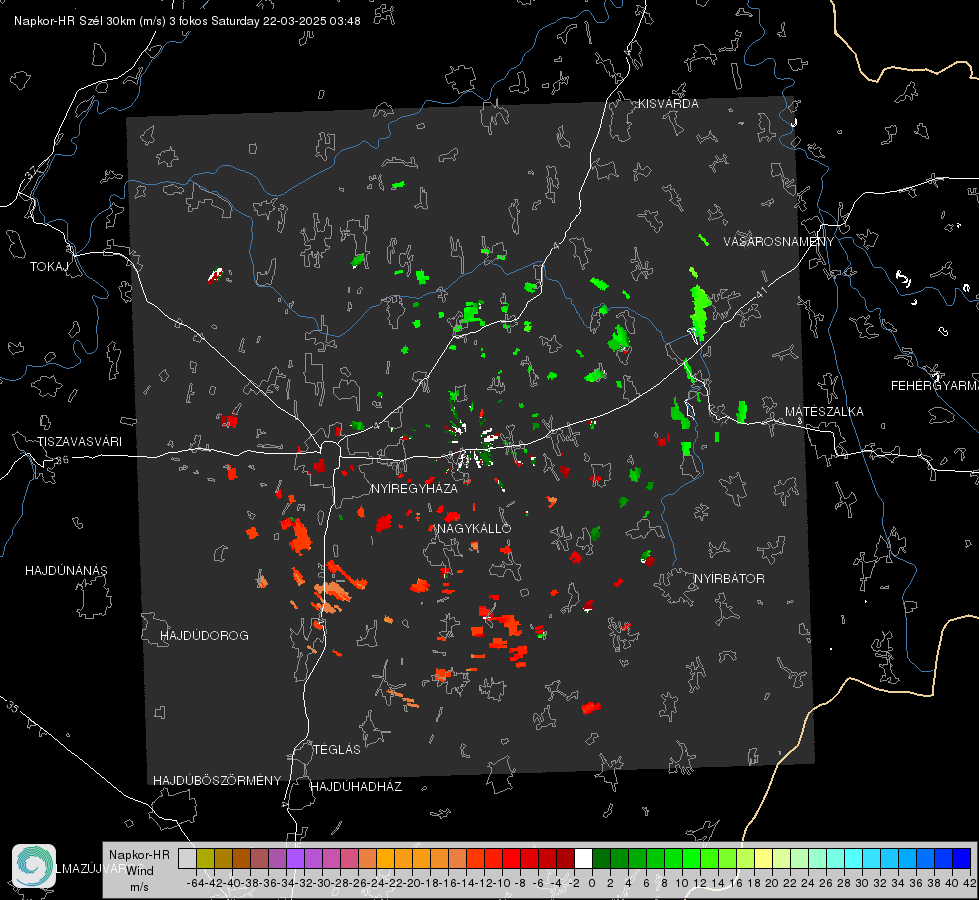Click the KISVÁRDA label on the map
Viewport: 979px width, 900px height.
tap(668, 104)
